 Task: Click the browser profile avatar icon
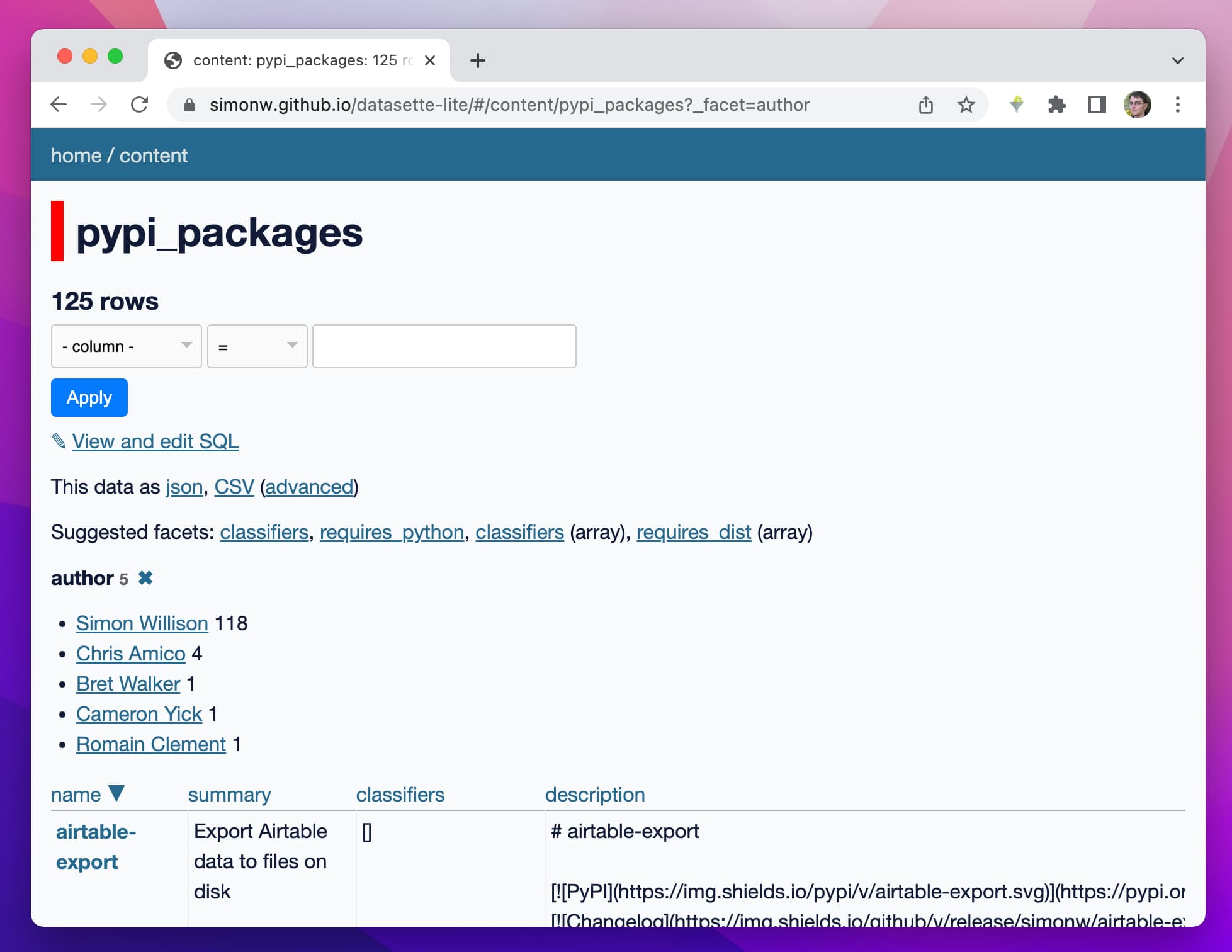(x=1140, y=104)
